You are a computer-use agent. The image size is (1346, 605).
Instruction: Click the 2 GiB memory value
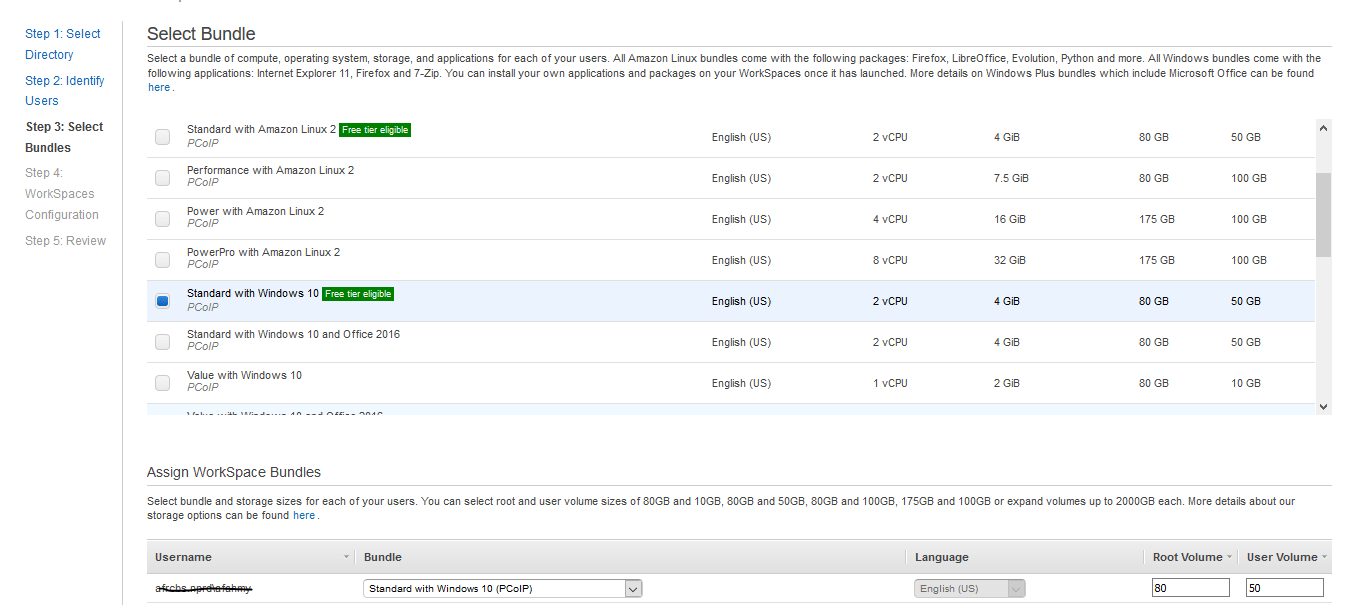click(1007, 383)
